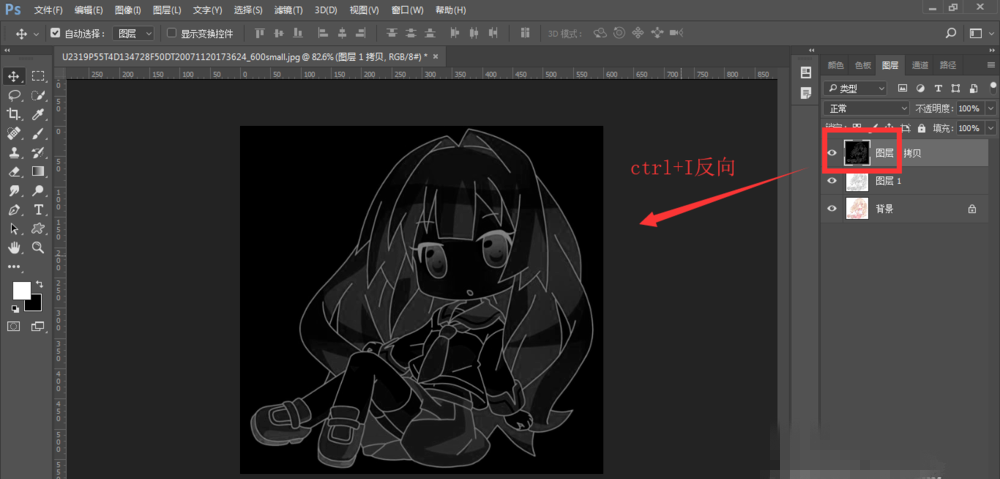Enable show transform controls (显示变换控件) checkbox
This screenshot has height=479, width=1000.
[x=171, y=33]
